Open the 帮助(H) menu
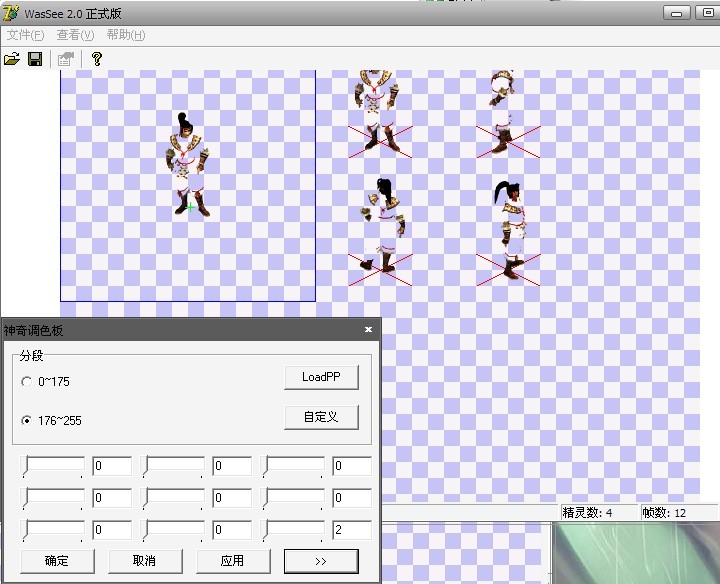Screen dimensions: 720x584 click(126, 35)
